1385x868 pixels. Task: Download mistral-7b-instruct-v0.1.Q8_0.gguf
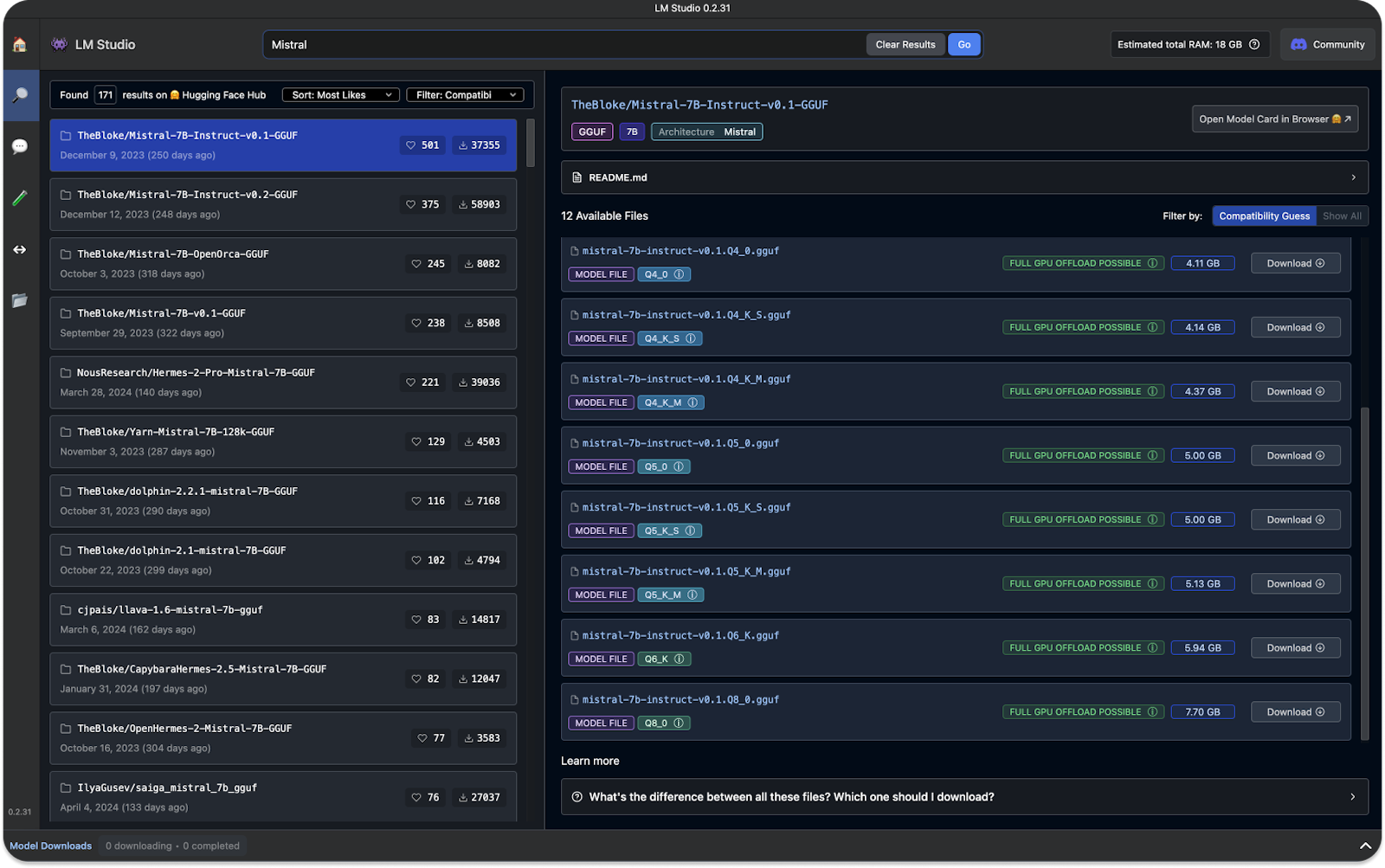click(1295, 710)
